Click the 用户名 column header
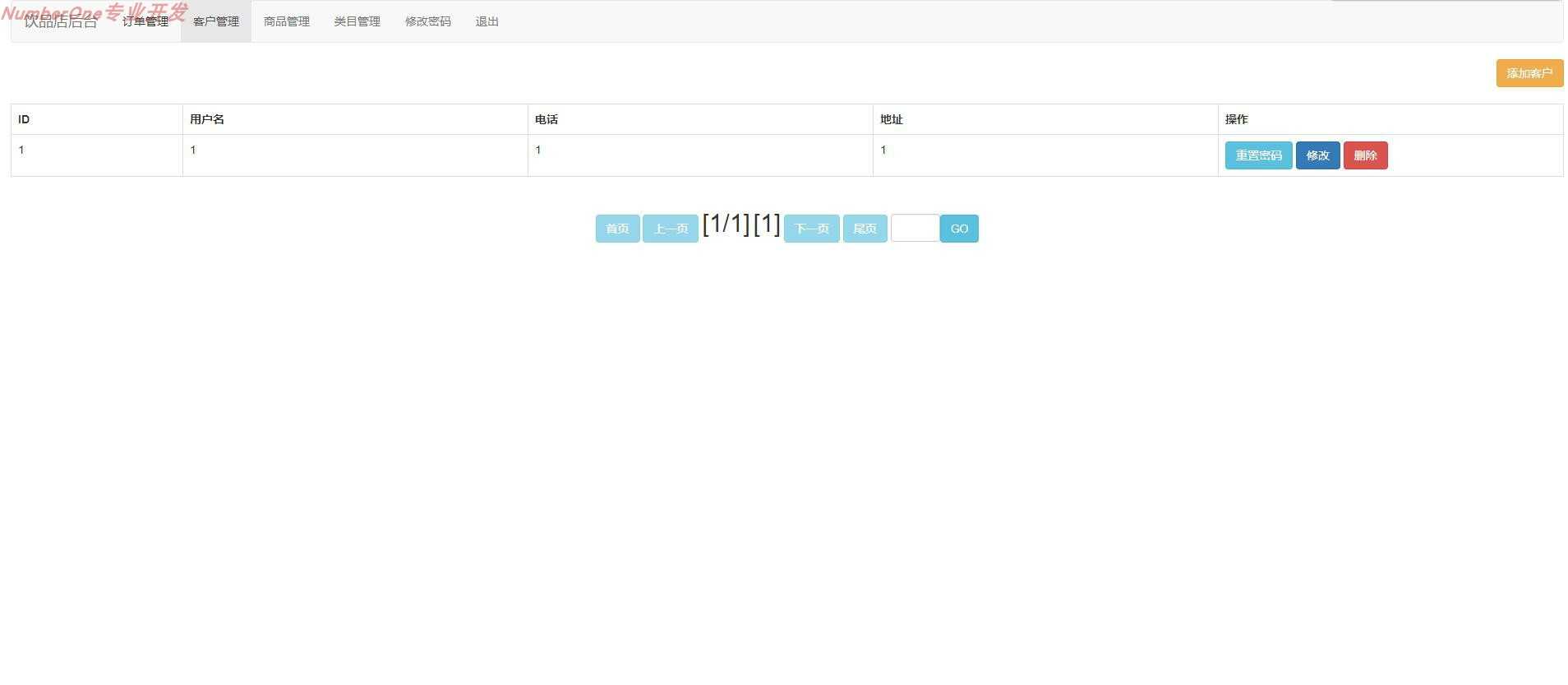The image size is (1568, 685). tap(355, 119)
